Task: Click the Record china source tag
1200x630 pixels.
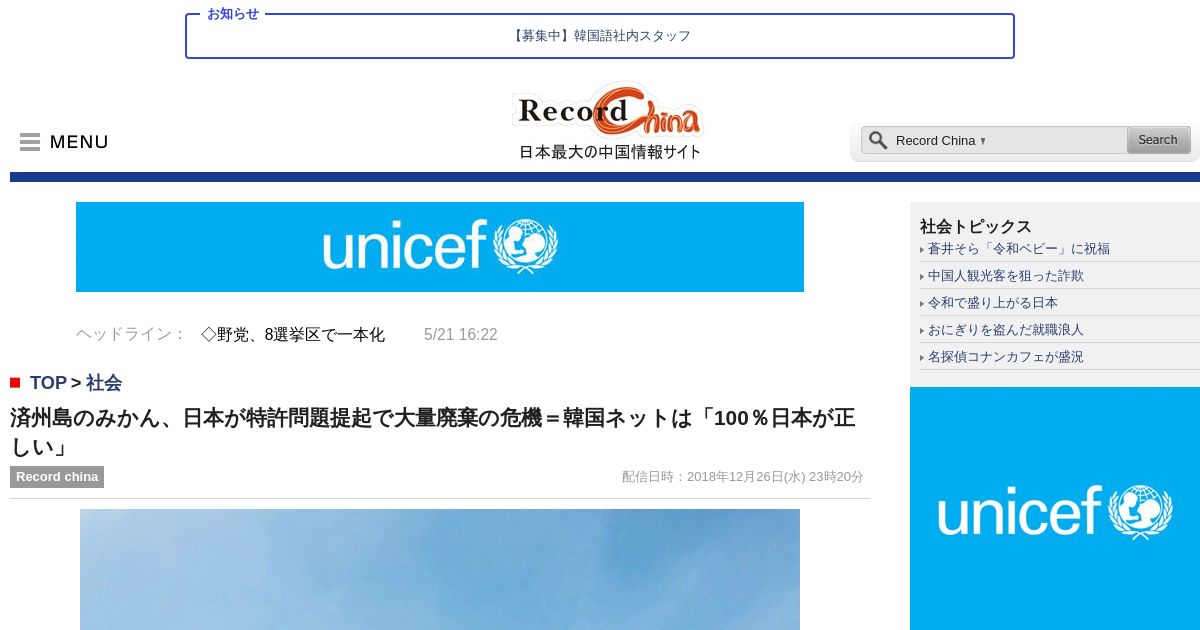Action: tap(57, 477)
